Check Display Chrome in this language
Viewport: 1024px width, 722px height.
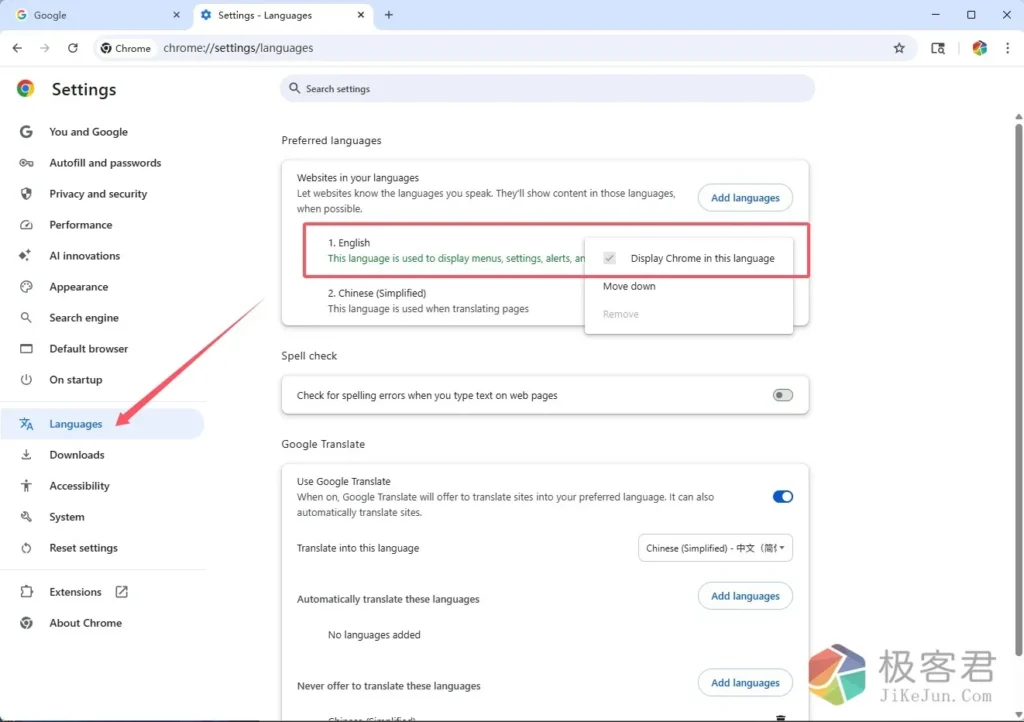pyautogui.click(x=609, y=258)
